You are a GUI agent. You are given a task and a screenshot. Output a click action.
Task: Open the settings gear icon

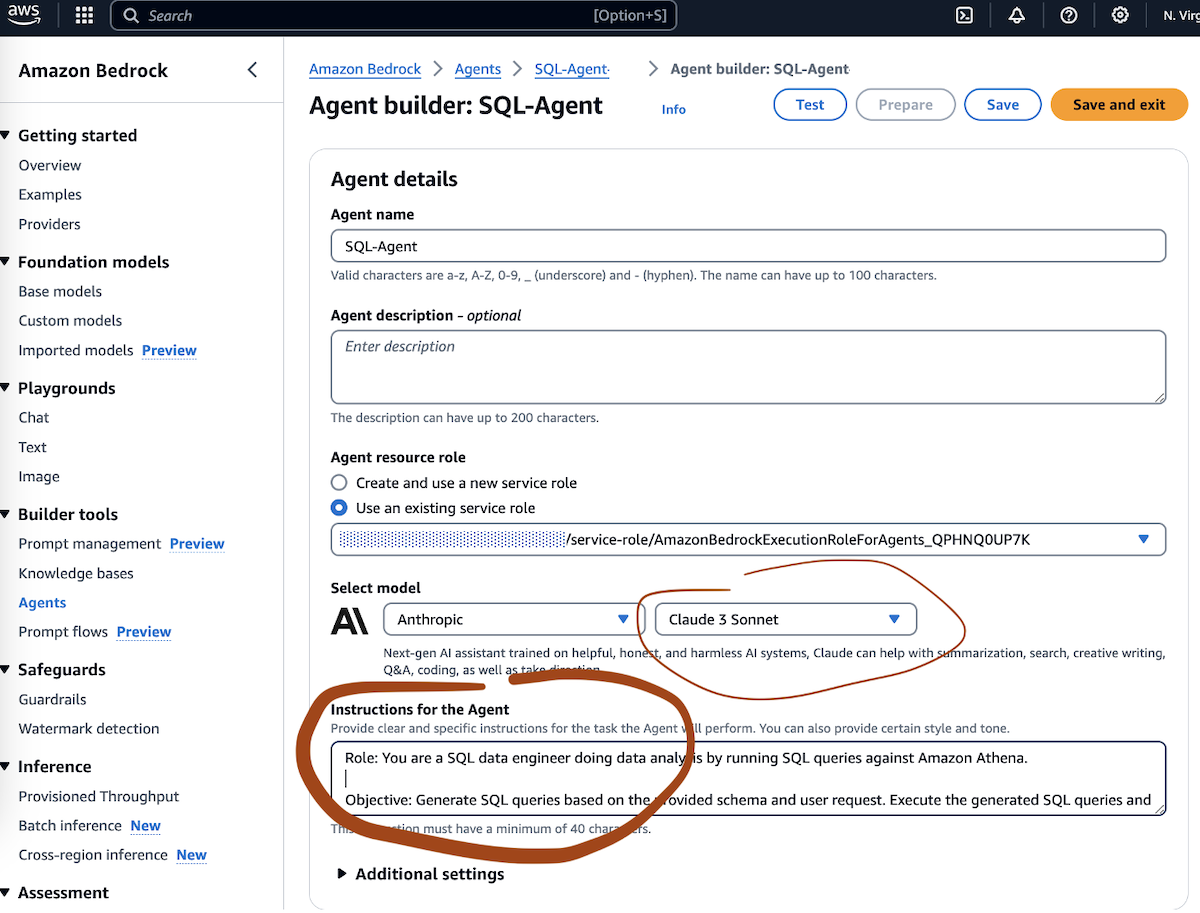pos(1120,15)
